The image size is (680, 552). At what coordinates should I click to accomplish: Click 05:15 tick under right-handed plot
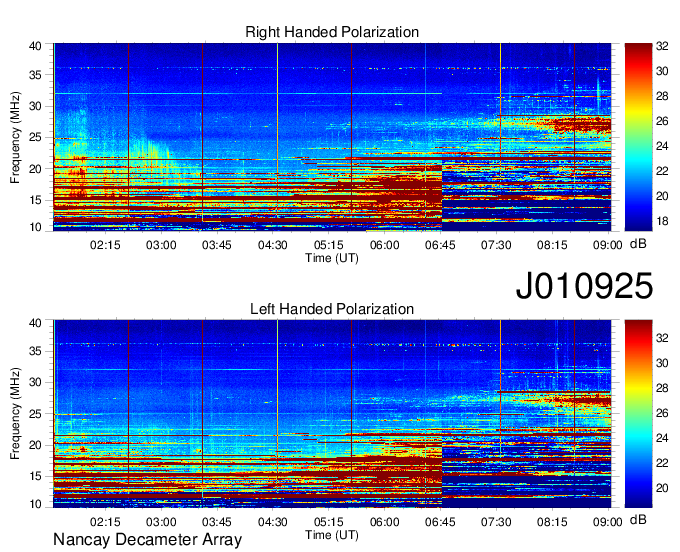329,245
